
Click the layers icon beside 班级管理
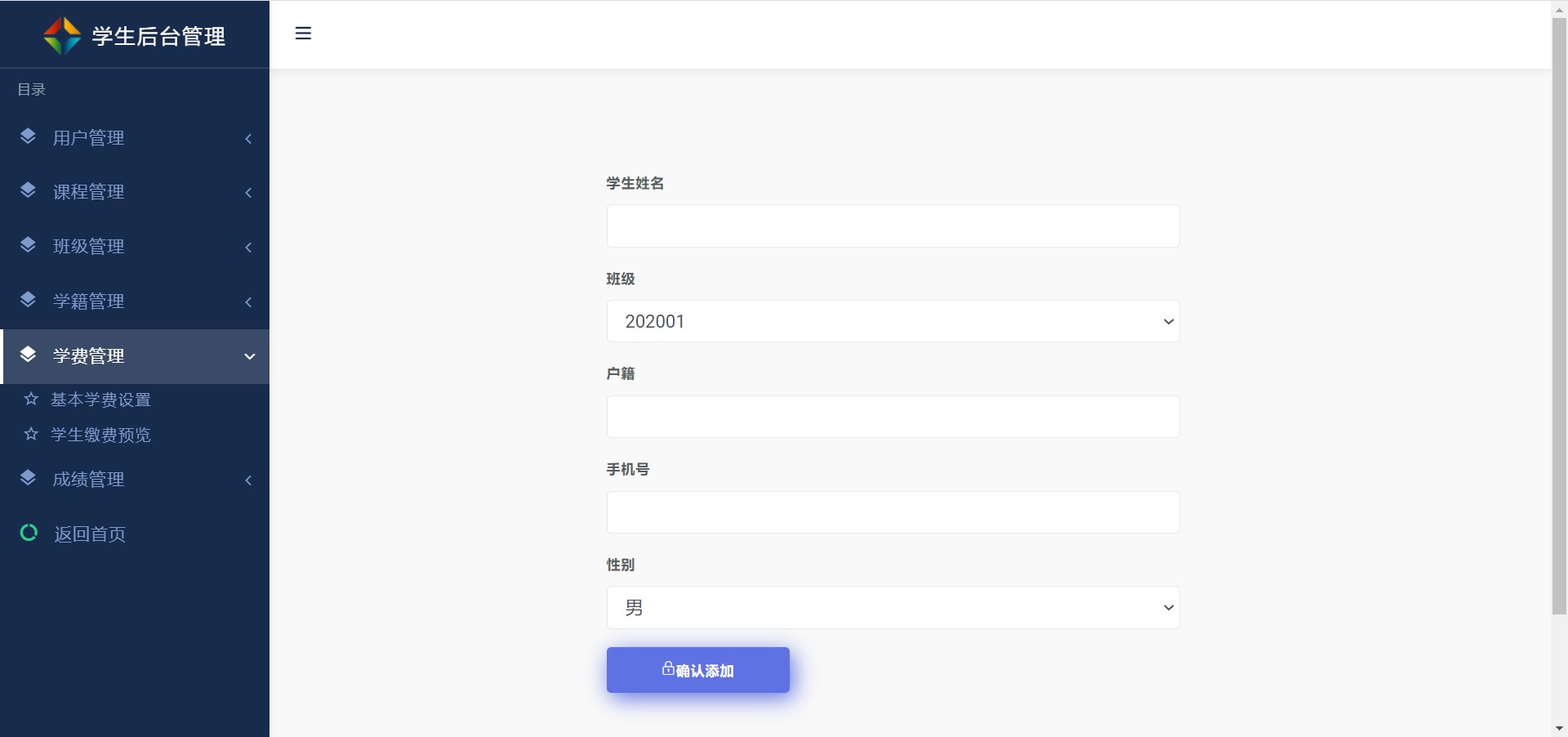(28, 245)
